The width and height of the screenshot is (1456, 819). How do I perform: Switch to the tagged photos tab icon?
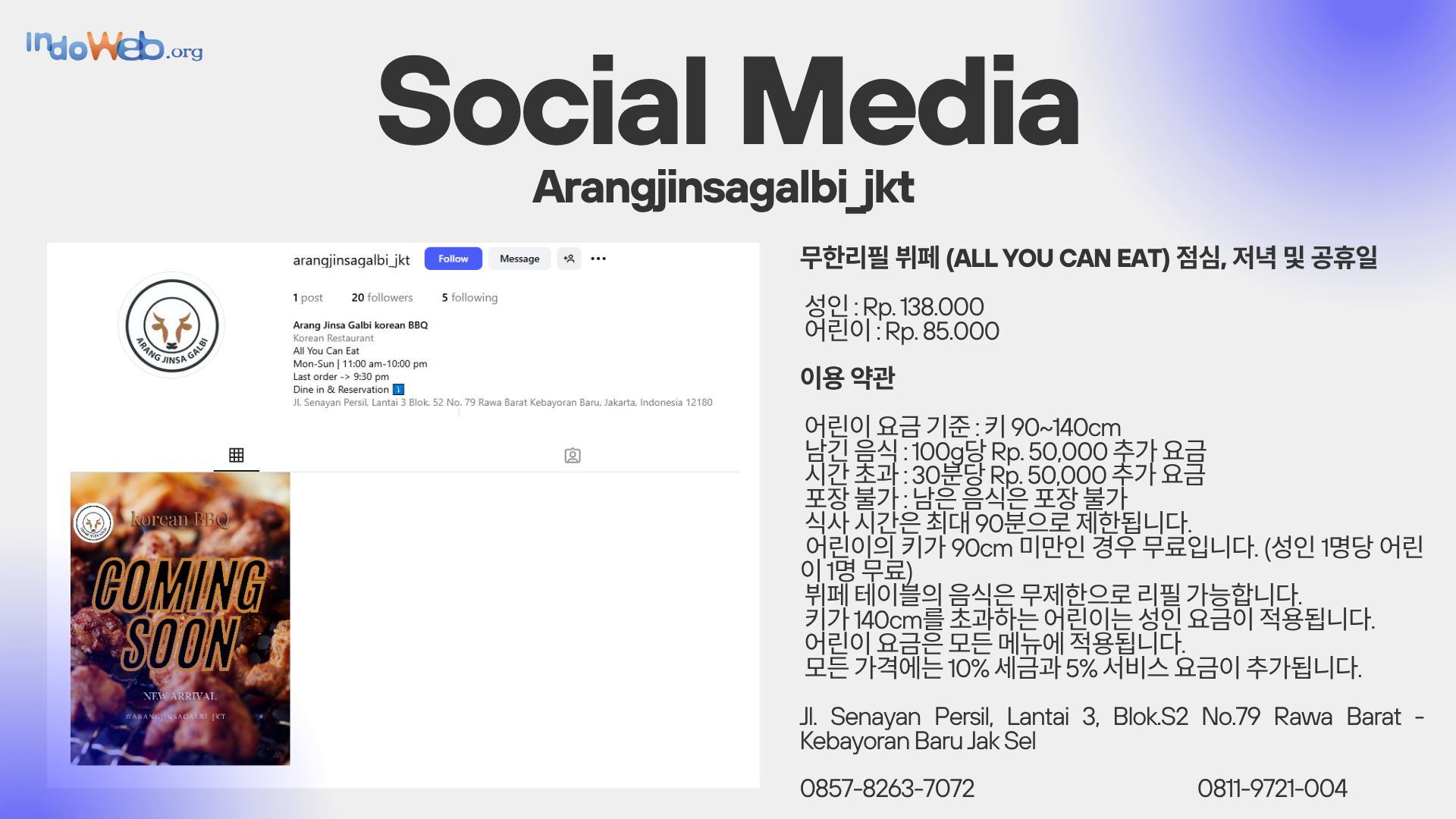(x=573, y=456)
